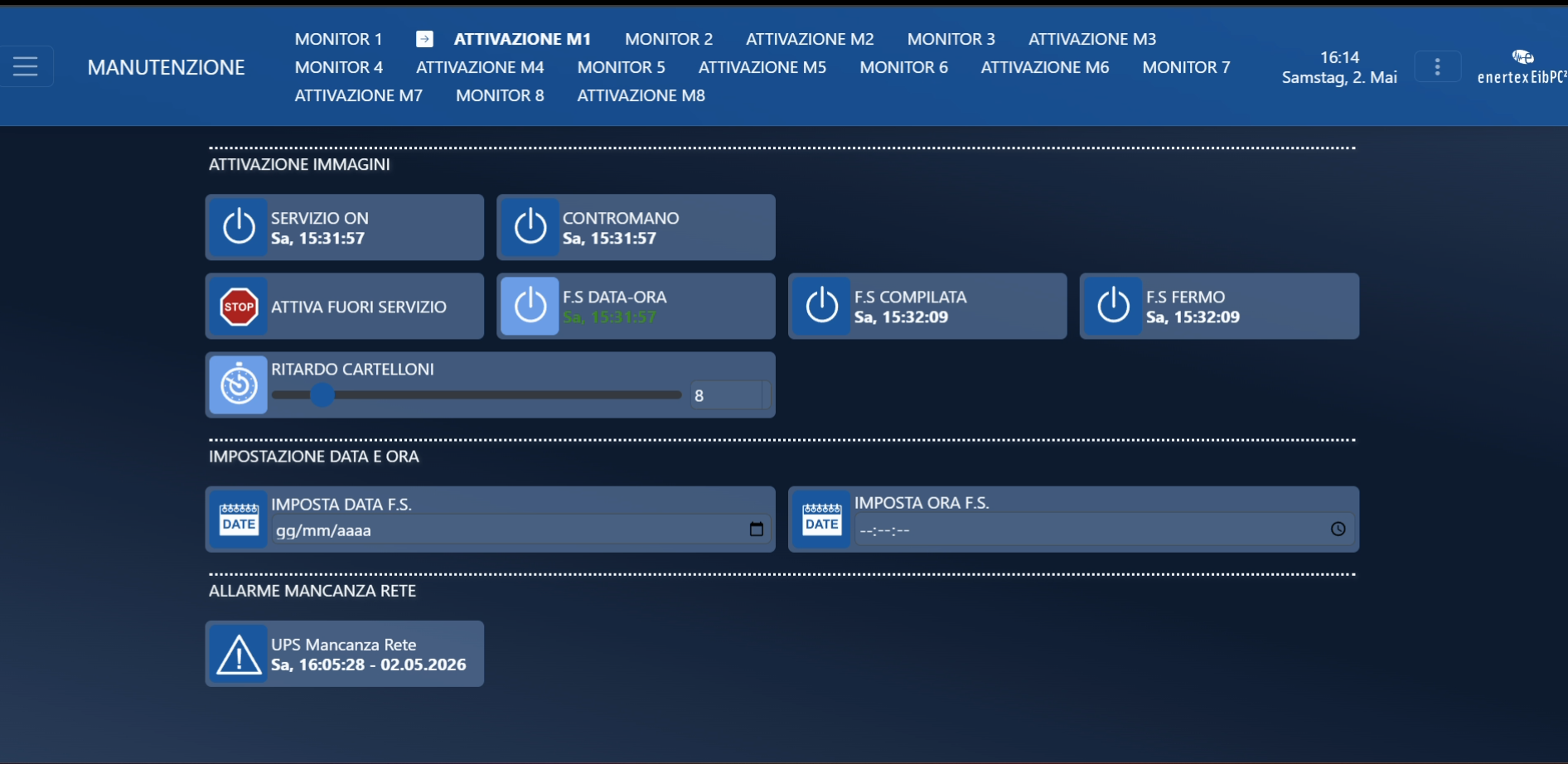Toggle the CONTROMANO power switch
The width and height of the screenshot is (1568, 764).
(x=530, y=227)
